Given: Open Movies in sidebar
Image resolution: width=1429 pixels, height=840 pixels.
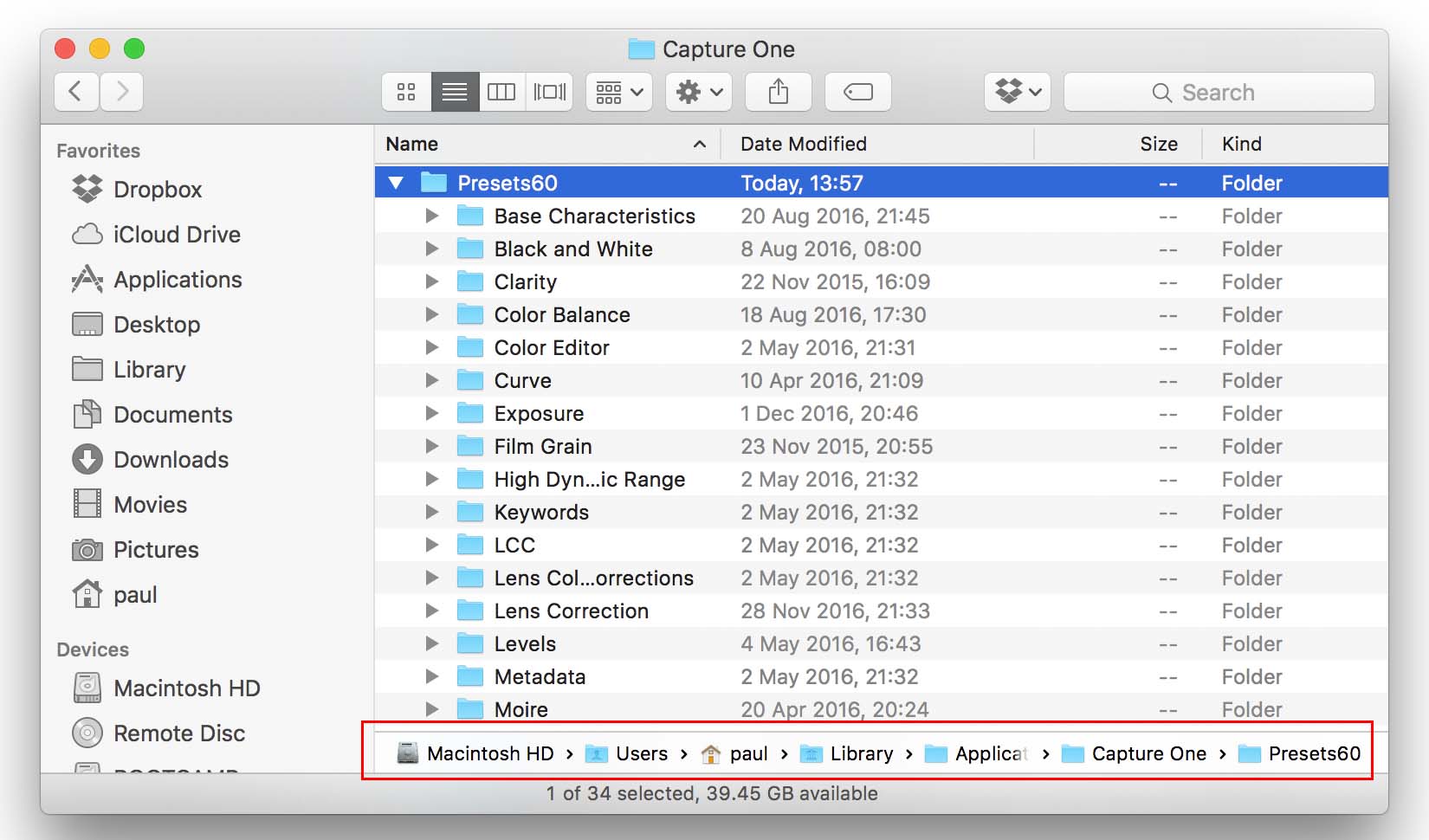Looking at the screenshot, I should [x=130, y=505].
